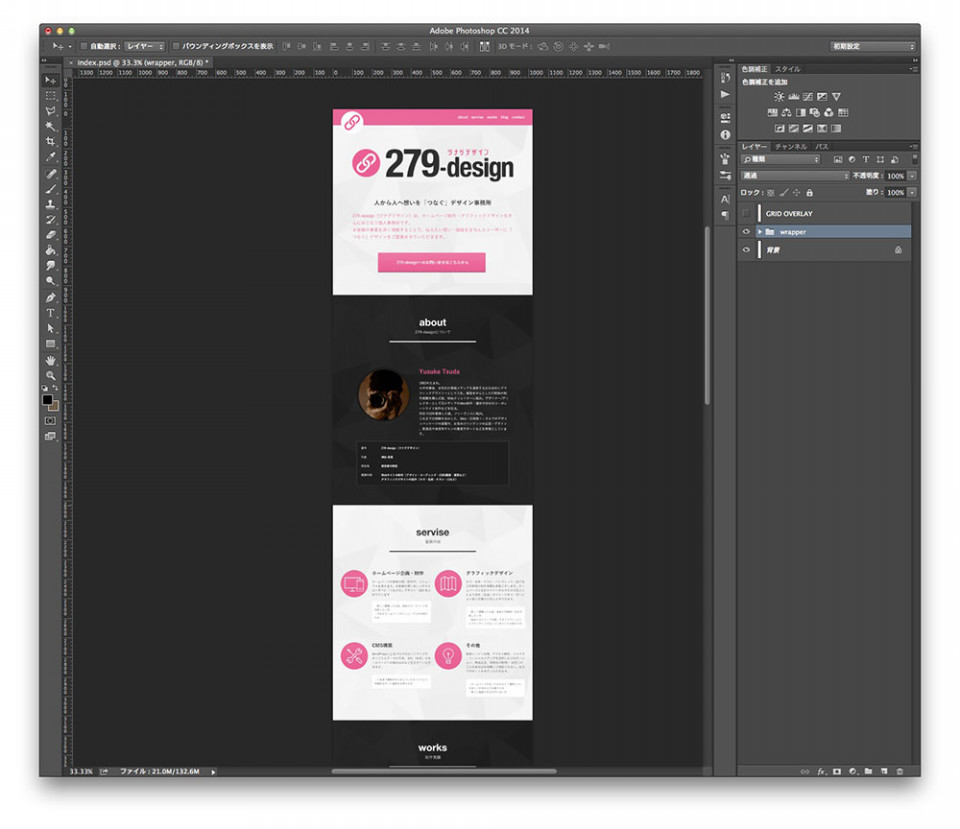Add Curves adjustment layer
Image resolution: width=960 pixels, height=829 pixels.
tap(808, 97)
